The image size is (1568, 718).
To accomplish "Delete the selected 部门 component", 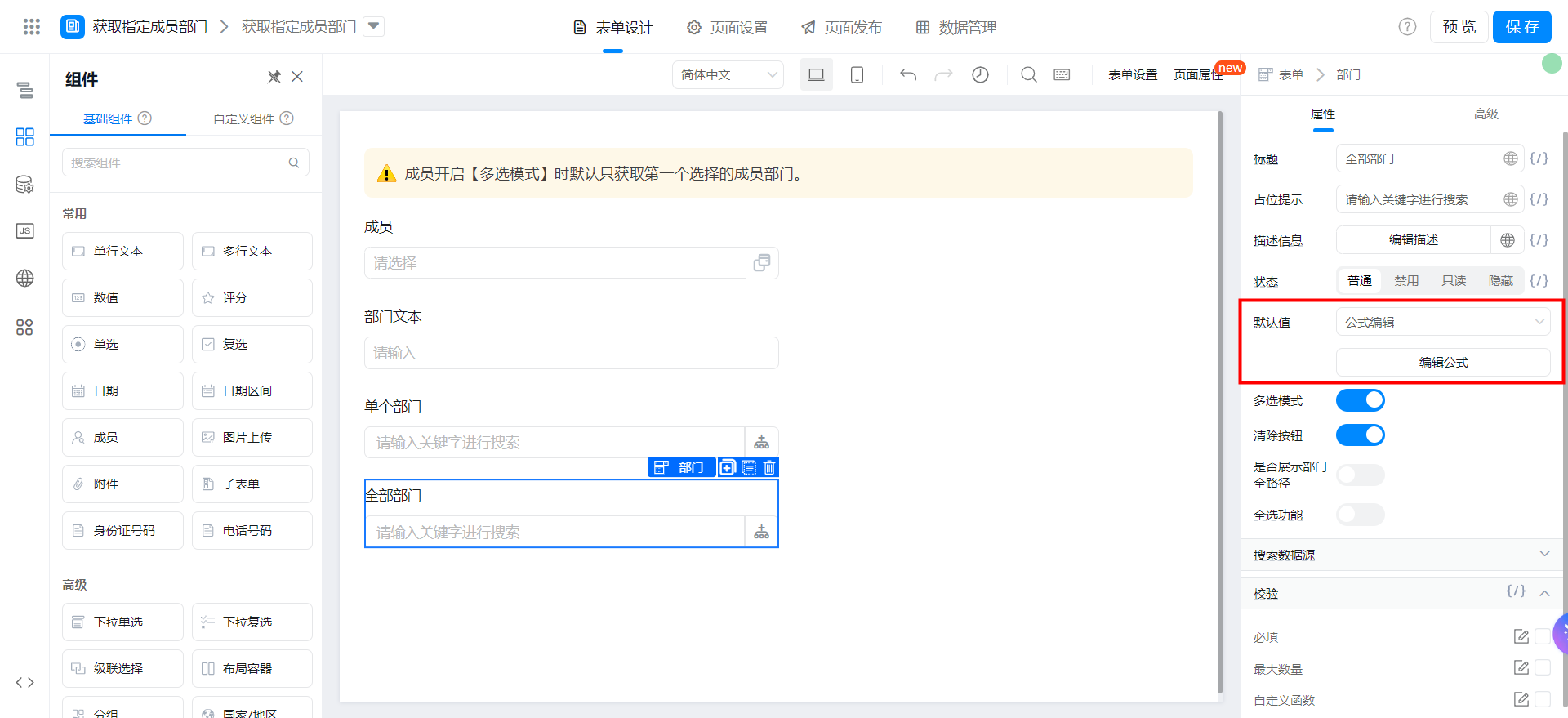I will coord(769,467).
